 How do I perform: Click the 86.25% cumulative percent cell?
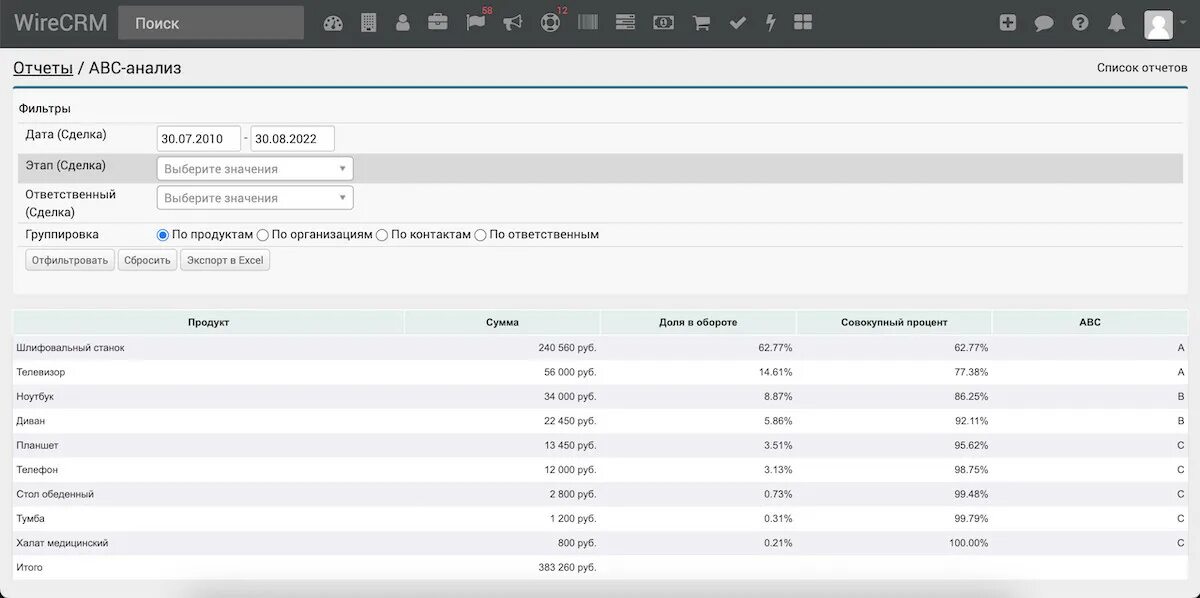point(971,397)
